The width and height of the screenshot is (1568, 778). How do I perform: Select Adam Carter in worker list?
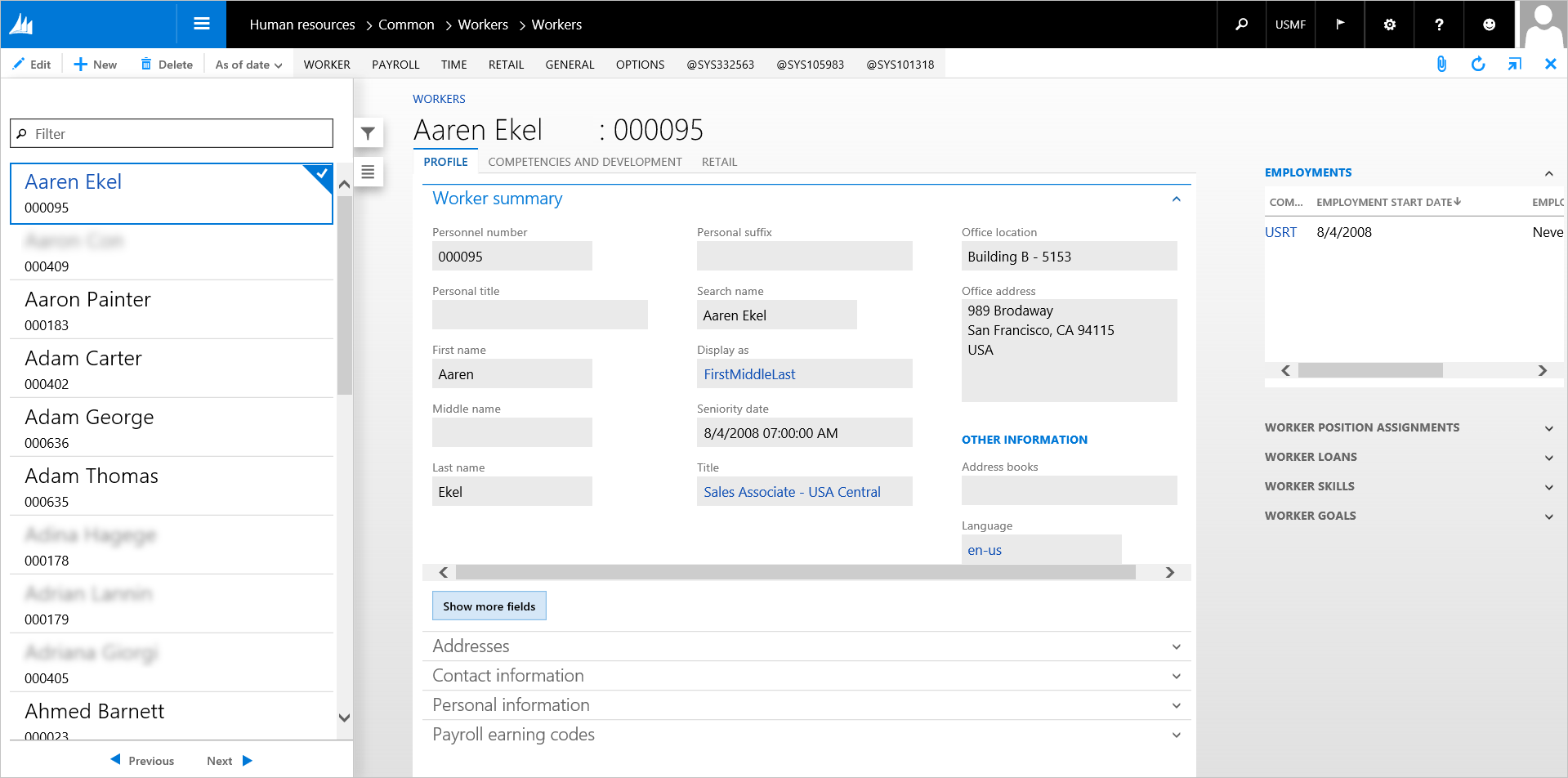point(172,369)
